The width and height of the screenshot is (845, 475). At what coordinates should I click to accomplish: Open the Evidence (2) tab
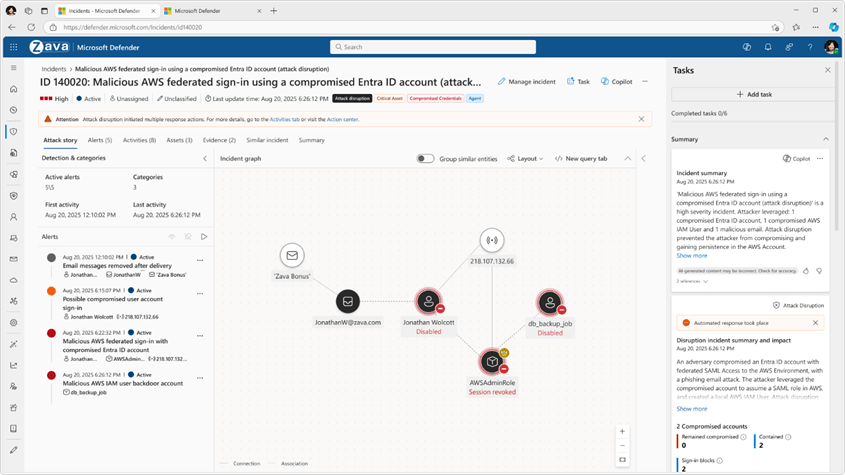(x=219, y=140)
